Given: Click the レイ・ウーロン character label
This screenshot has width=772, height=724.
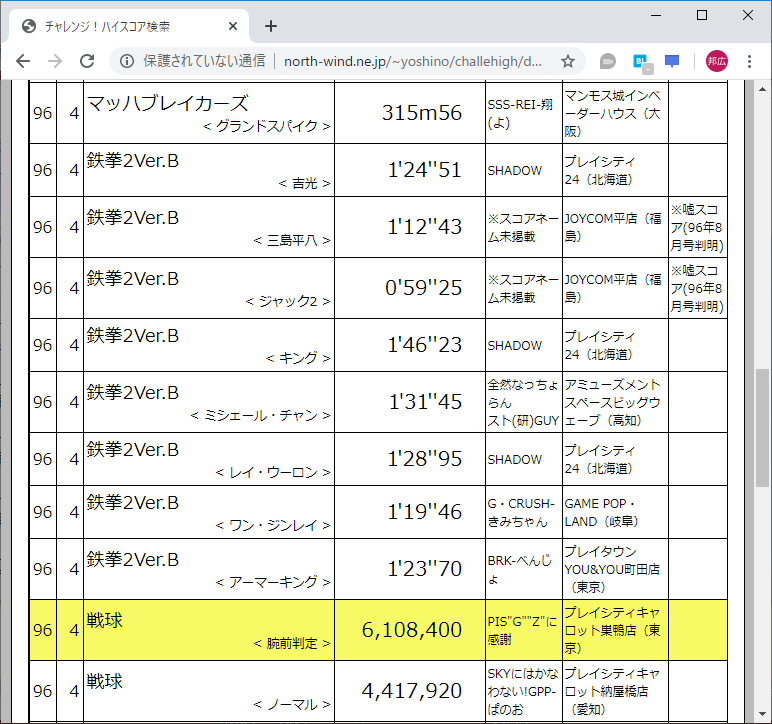Looking at the screenshot, I should (273, 472).
